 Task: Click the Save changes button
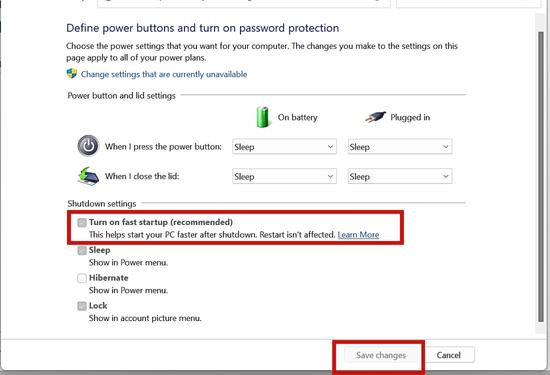tap(381, 355)
